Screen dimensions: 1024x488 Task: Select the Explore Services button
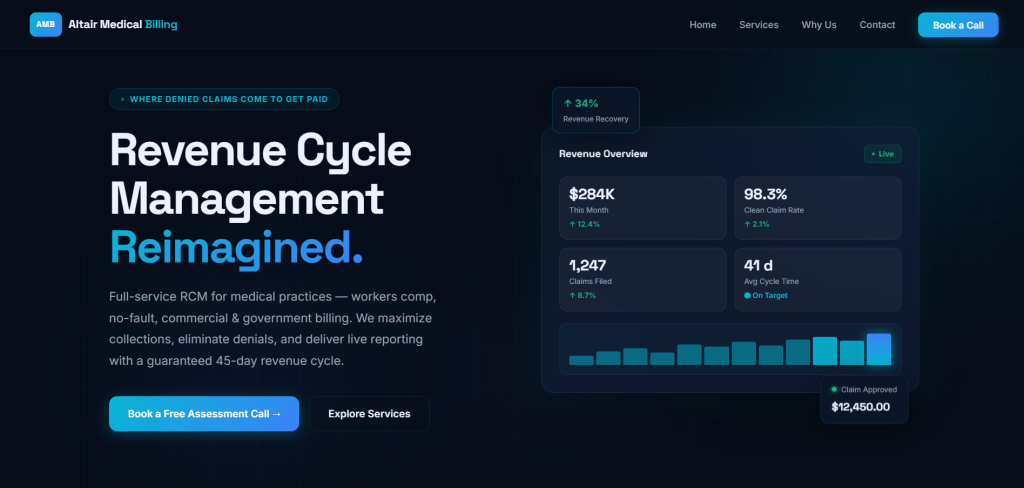[369, 414]
